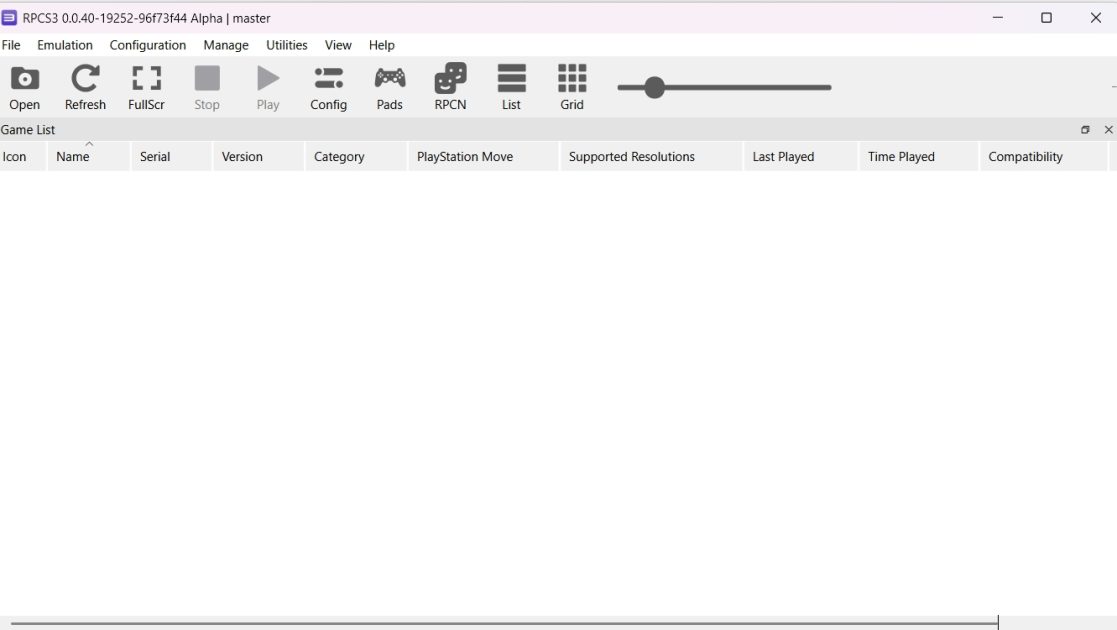Sort by the Icon column header

coord(23,157)
